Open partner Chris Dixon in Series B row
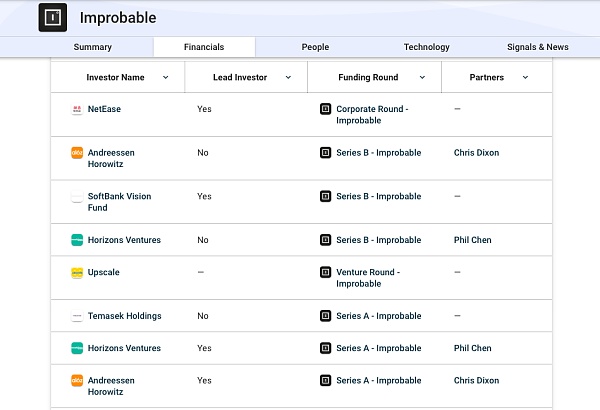 pyautogui.click(x=476, y=153)
